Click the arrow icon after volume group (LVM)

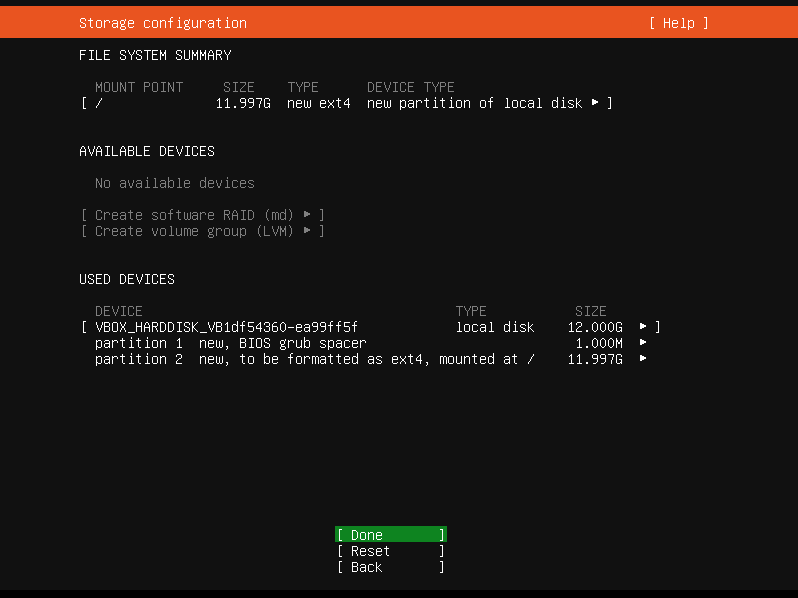(x=307, y=231)
